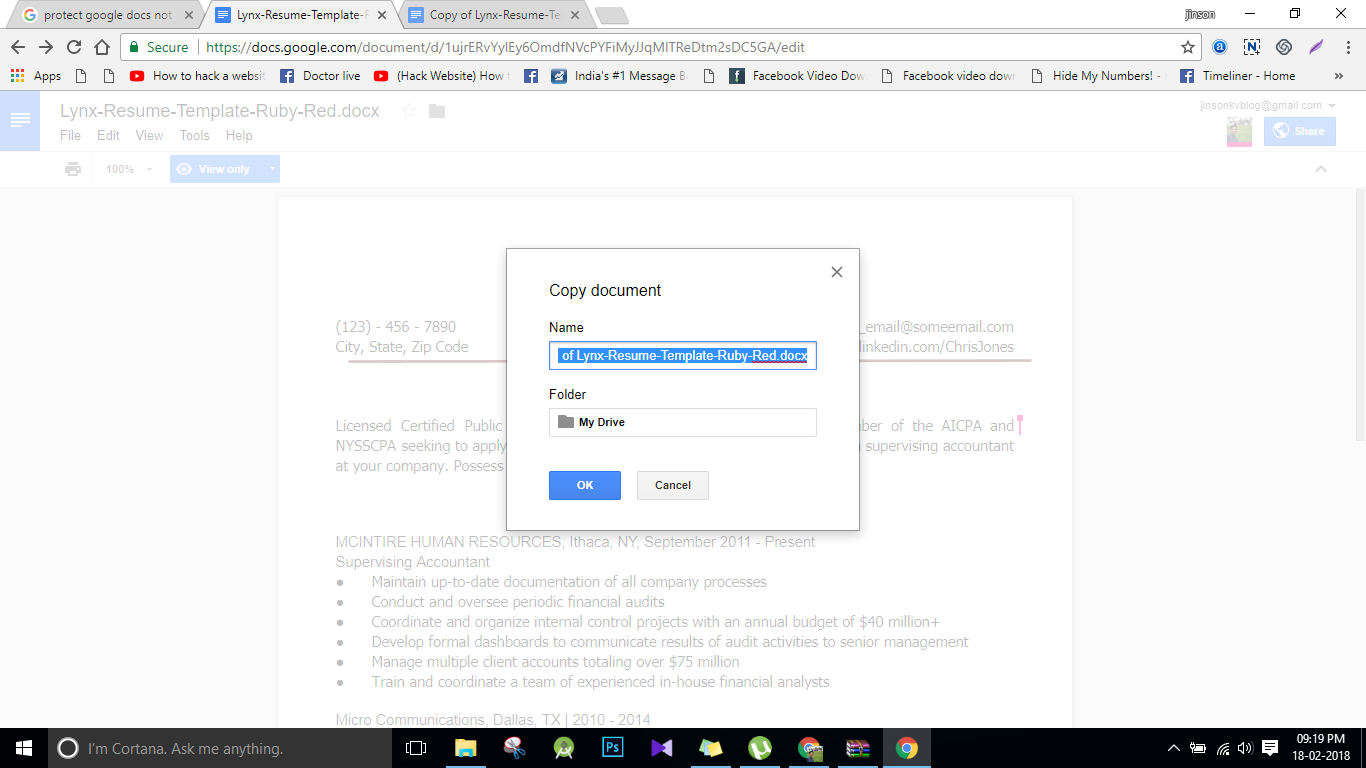Click the jinson profile button
This screenshot has width=1366, height=768.
1200,14
